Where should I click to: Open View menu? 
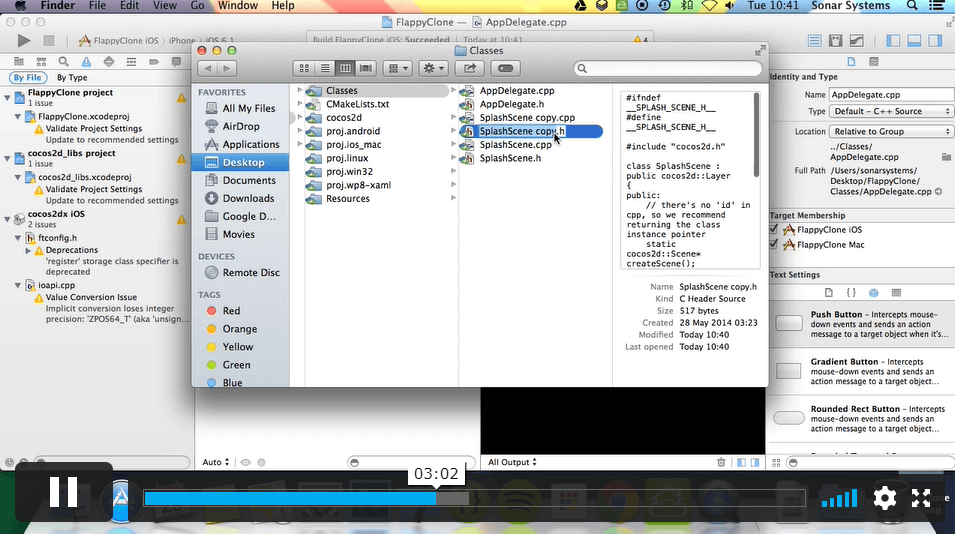(164, 5)
